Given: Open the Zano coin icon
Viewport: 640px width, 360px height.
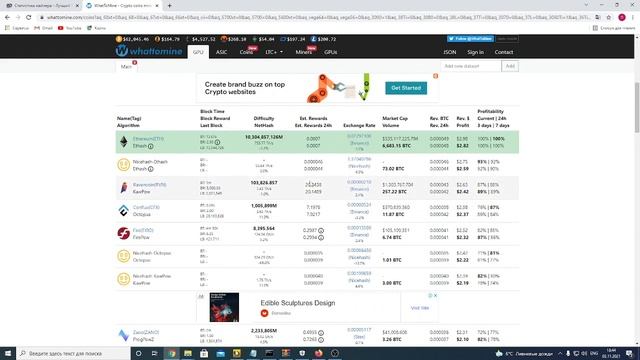Looking at the screenshot, I should pos(124,336).
